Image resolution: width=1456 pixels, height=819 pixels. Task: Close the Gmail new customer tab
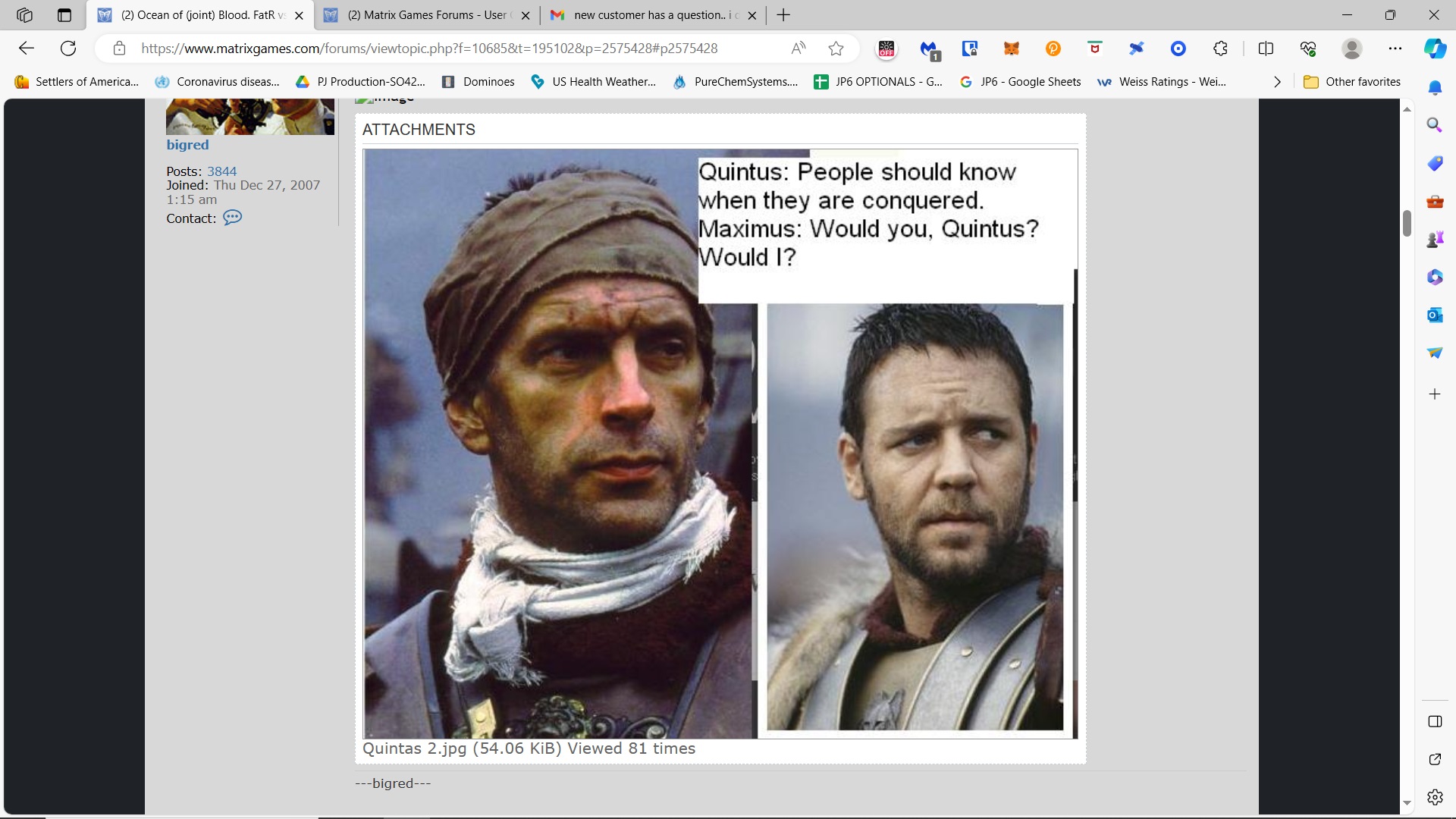coord(752,15)
